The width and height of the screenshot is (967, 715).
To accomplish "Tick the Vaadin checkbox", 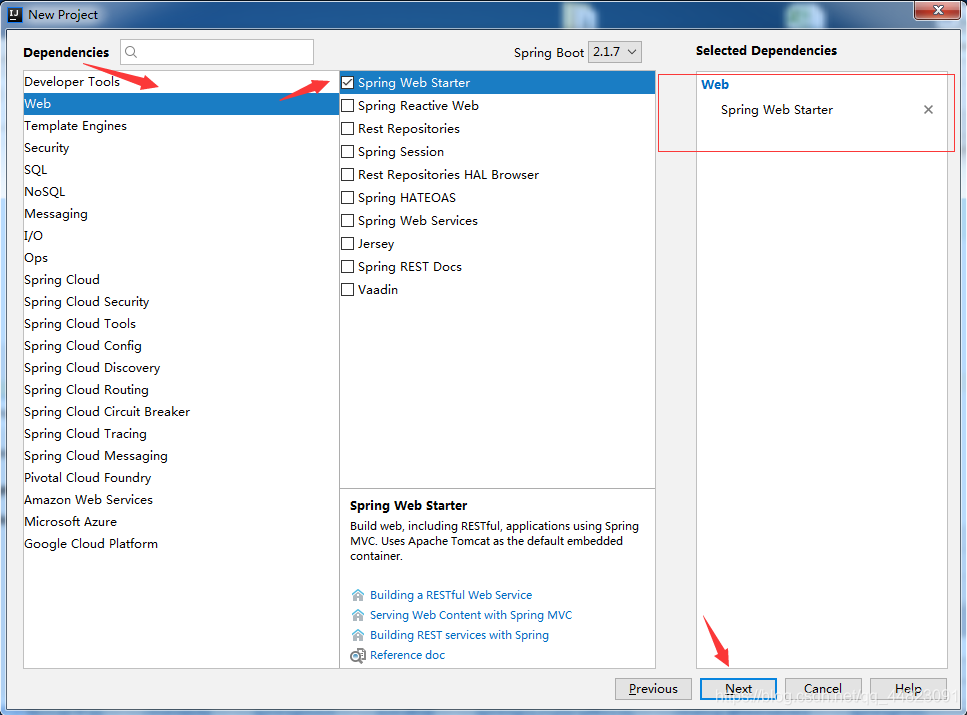I will (348, 289).
